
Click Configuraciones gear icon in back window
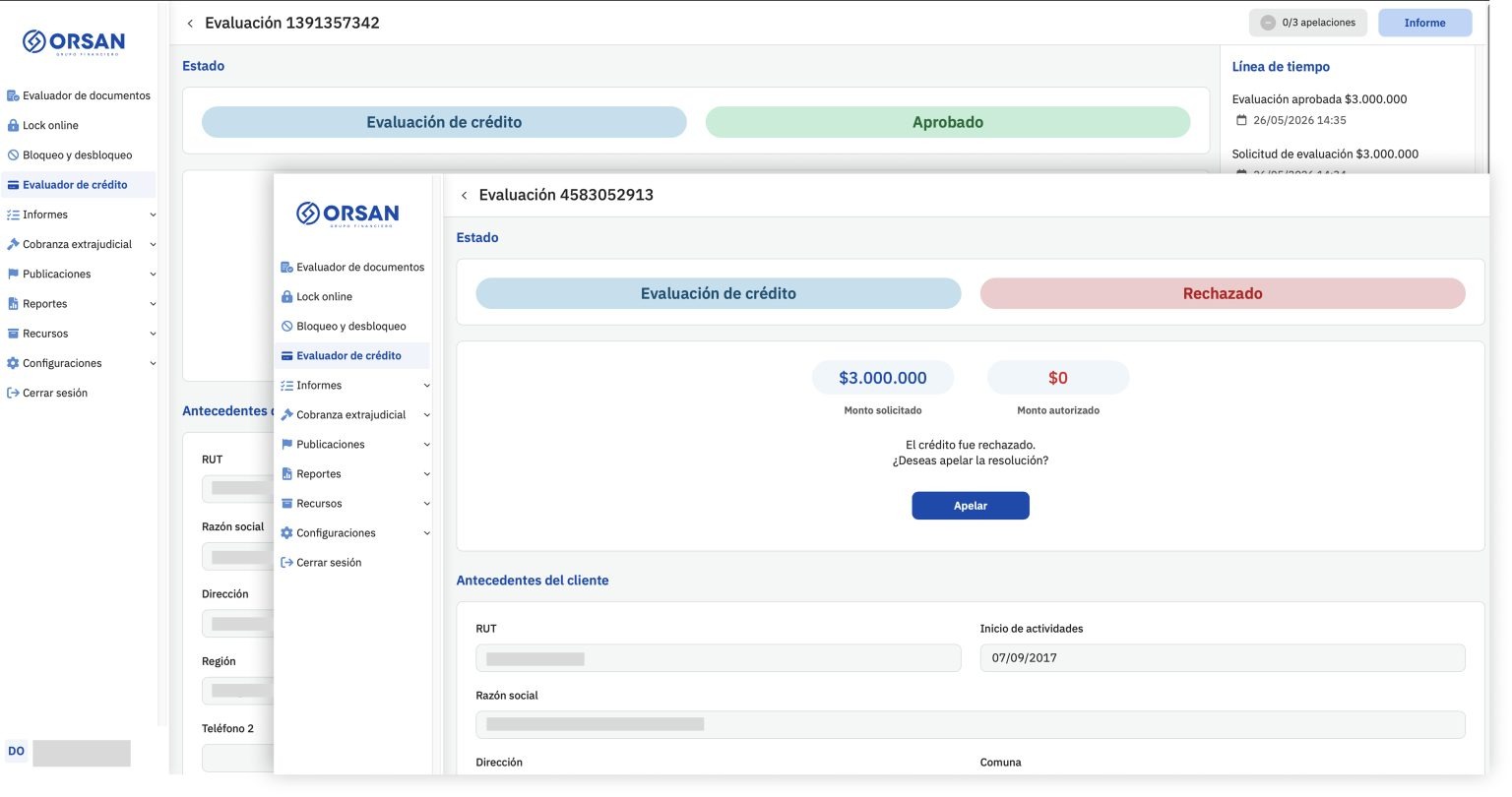click(13, 363)
